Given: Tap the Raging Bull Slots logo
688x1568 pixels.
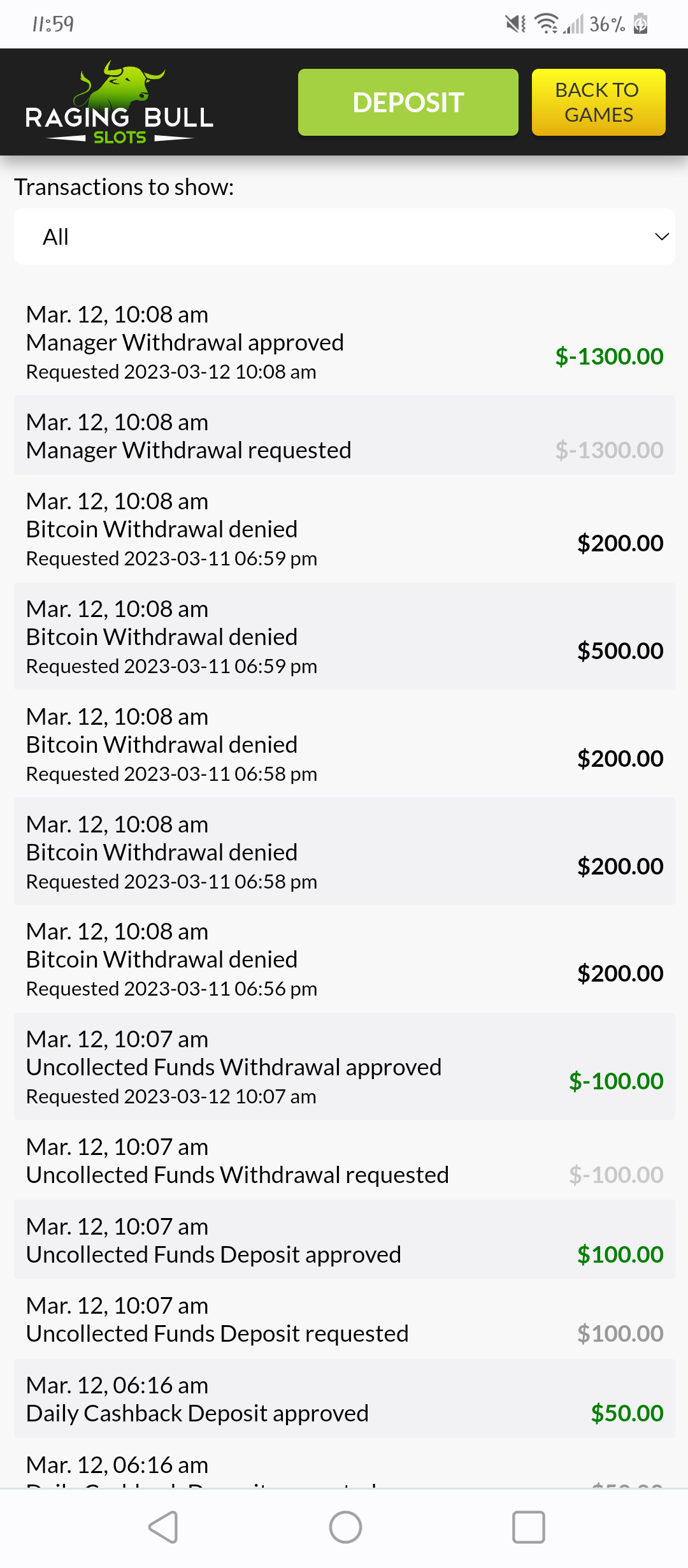Looking at the screenshot, I should coord(119,103).
